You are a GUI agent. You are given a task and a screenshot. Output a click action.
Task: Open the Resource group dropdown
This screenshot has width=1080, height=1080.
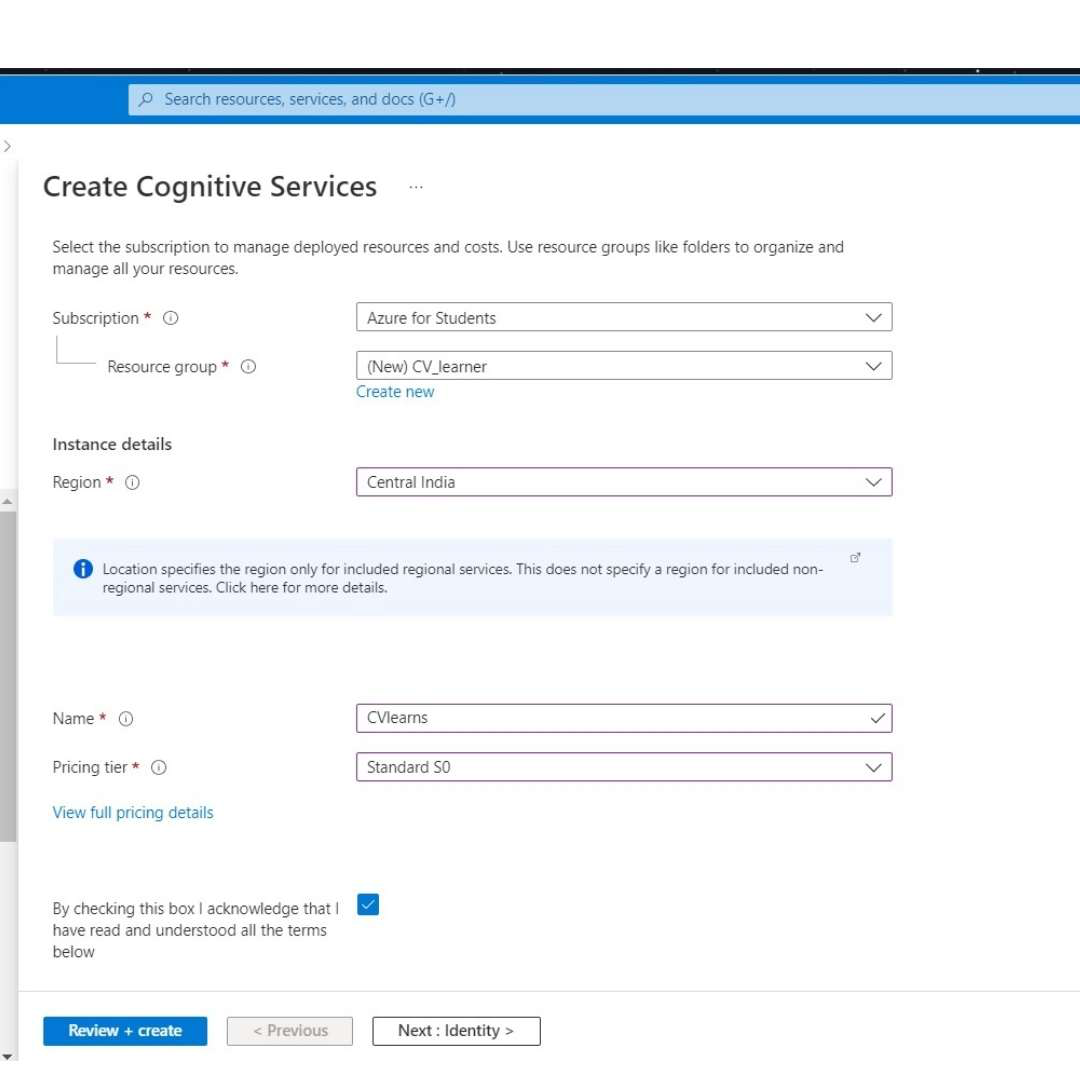pos(623,367)
